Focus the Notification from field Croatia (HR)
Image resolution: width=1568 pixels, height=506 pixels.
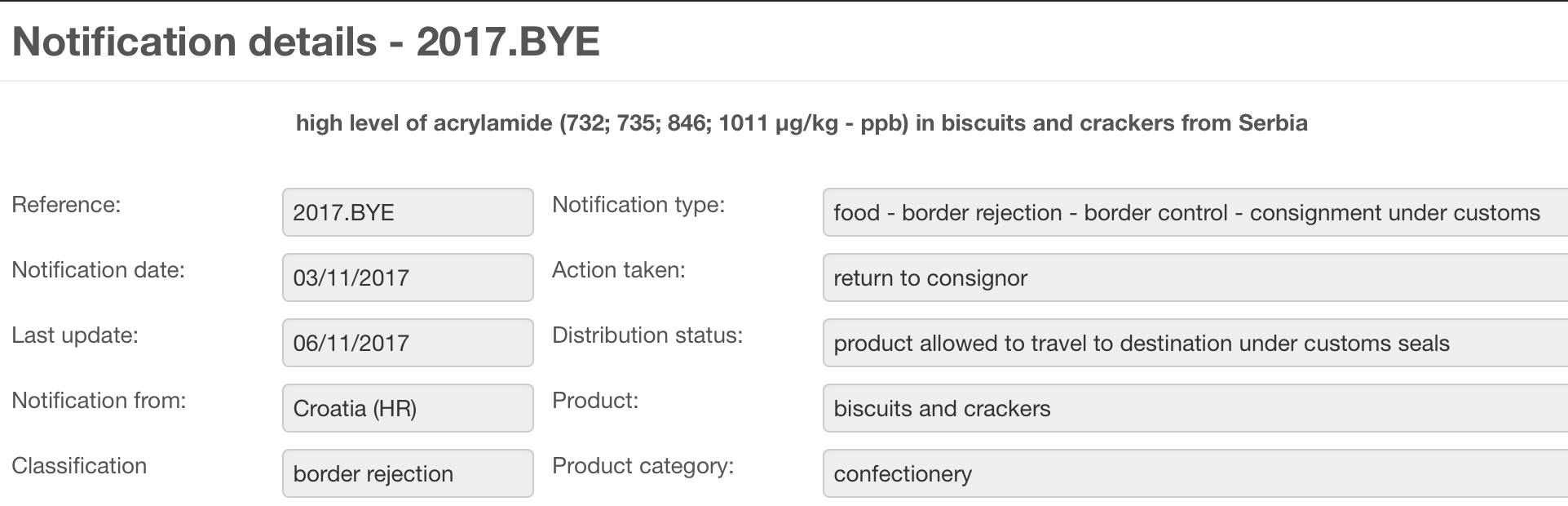408,408
